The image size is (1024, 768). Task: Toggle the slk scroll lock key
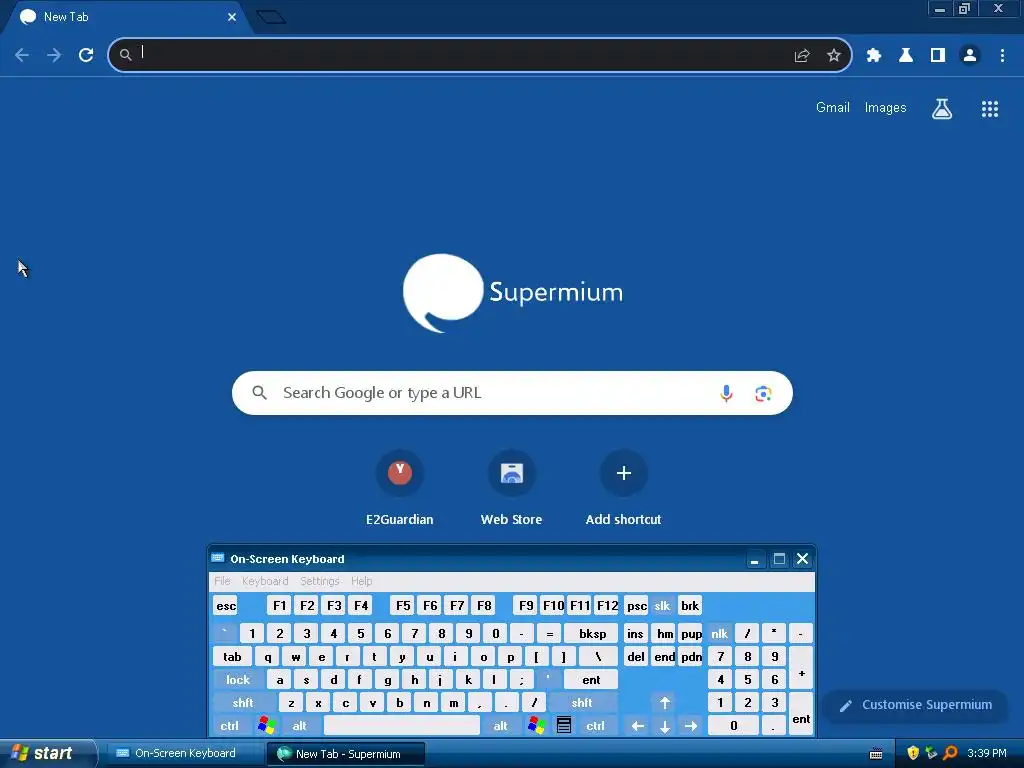point(662,605)
